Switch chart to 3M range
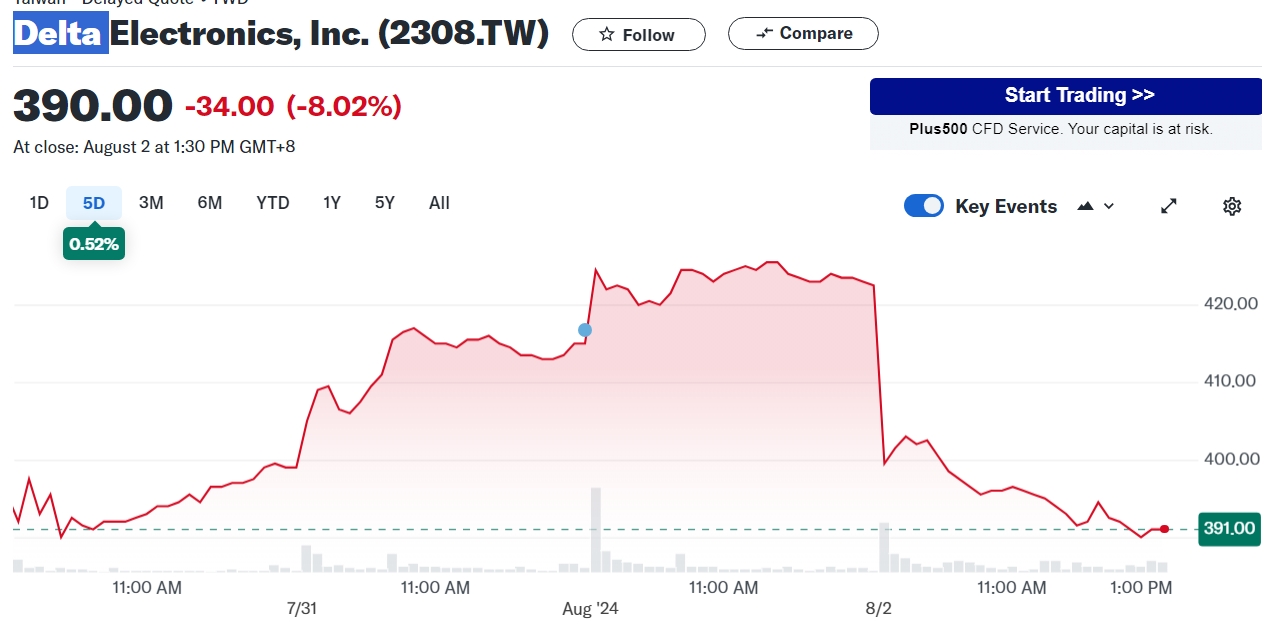The width and height of the screenshot is (1262, 627). coord(151,203)
